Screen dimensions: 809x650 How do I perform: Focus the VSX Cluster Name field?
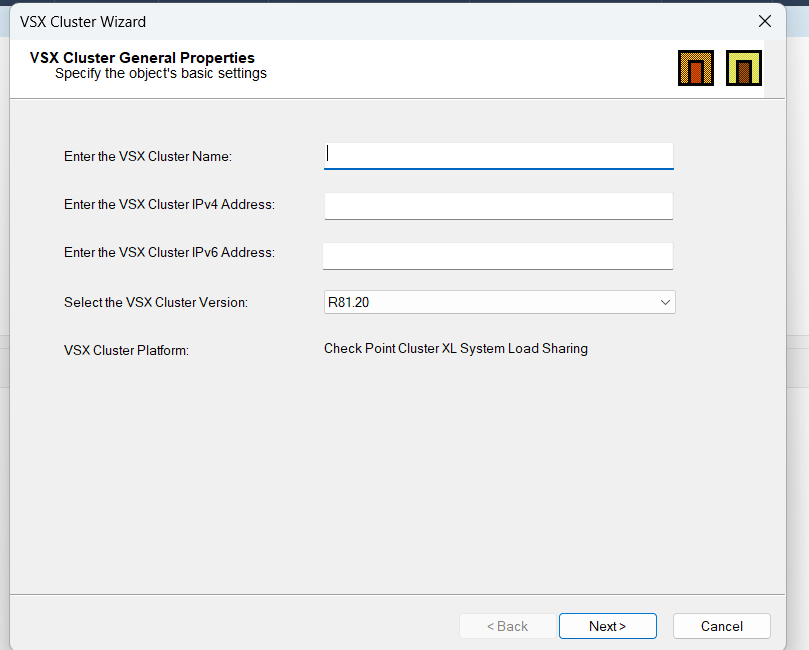coord(498,155)
